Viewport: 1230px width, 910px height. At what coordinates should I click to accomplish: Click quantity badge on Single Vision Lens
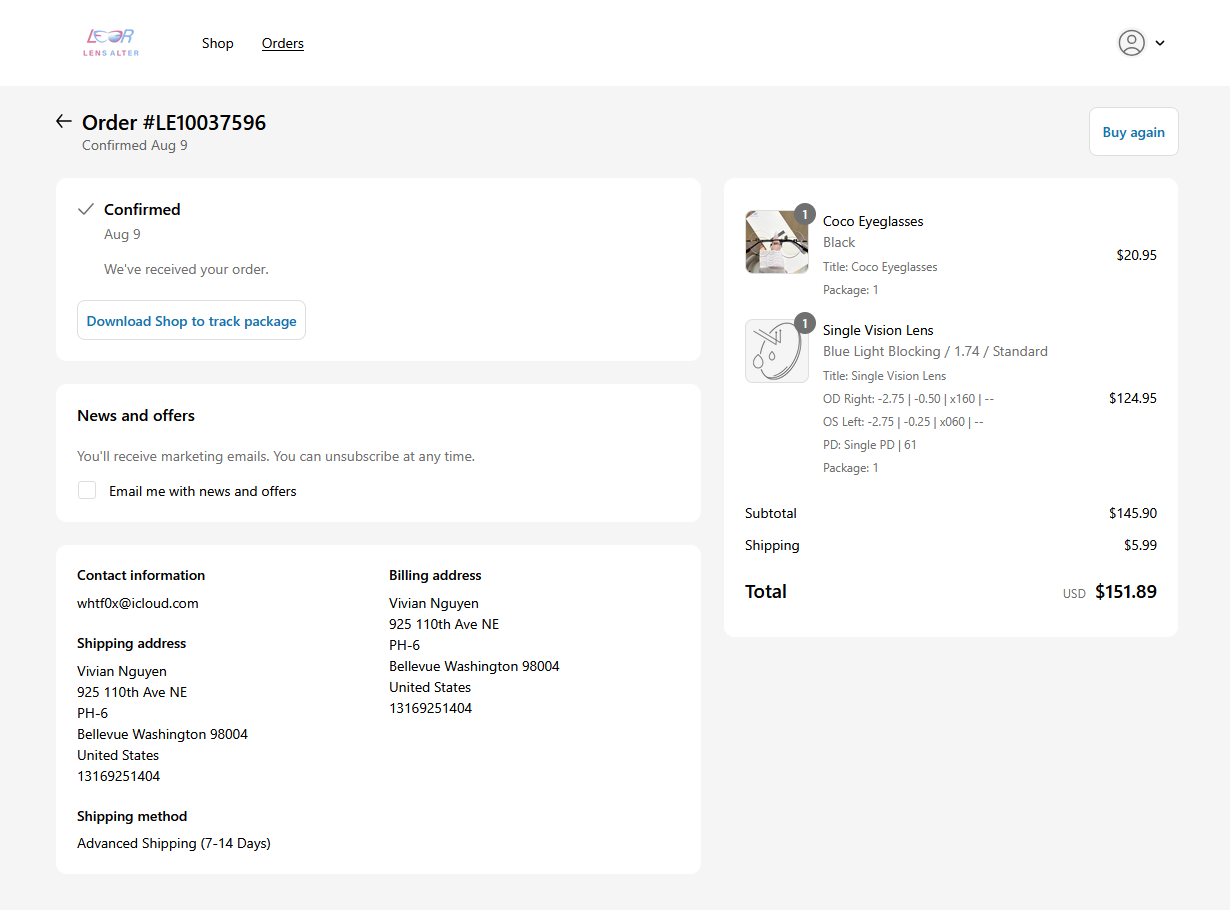click(805, 323)
